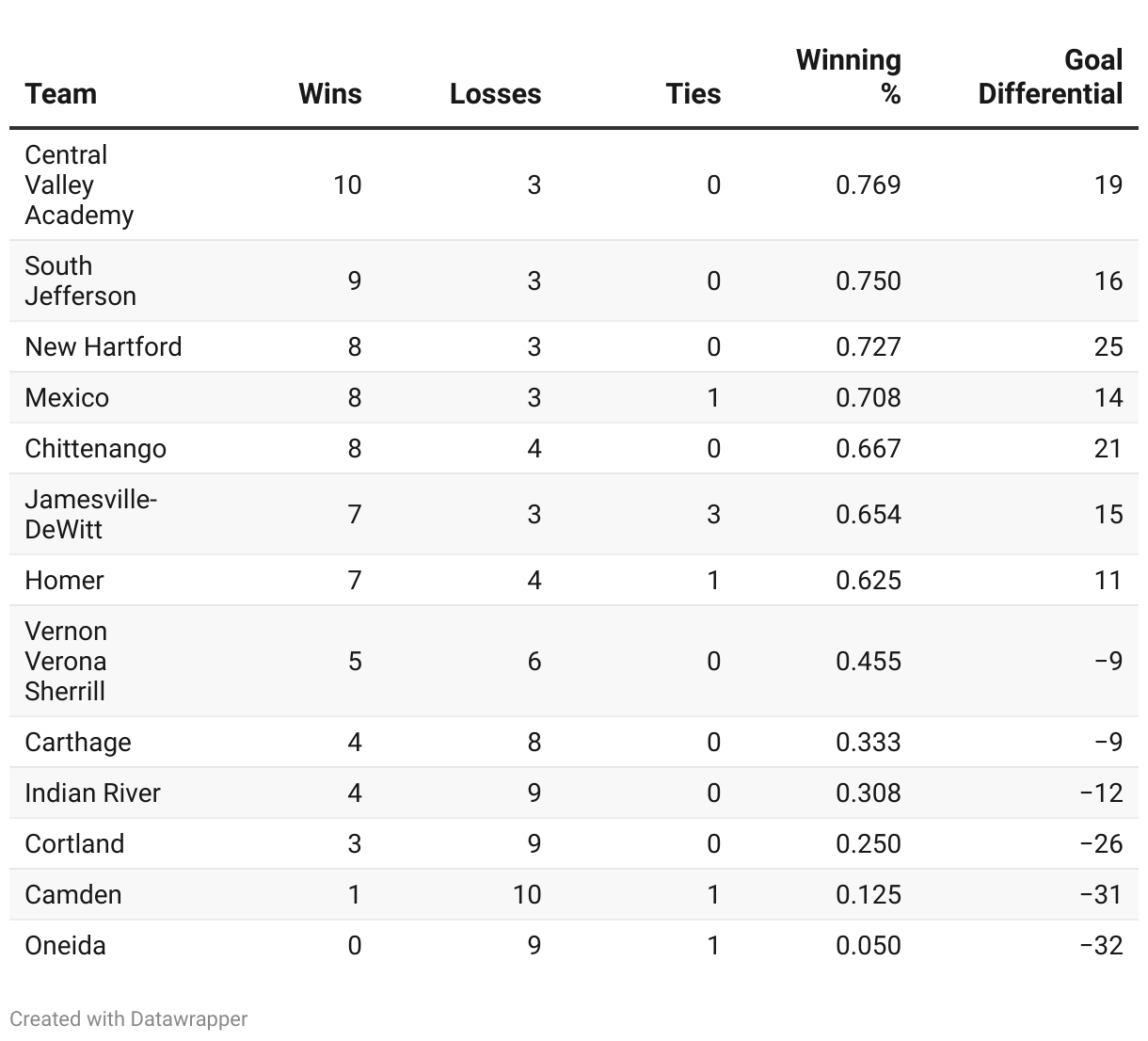Viewport: 1148px width, 1041px height.
Task: Select the Jamesville-DeWitt team name
Action: (90, 515)
